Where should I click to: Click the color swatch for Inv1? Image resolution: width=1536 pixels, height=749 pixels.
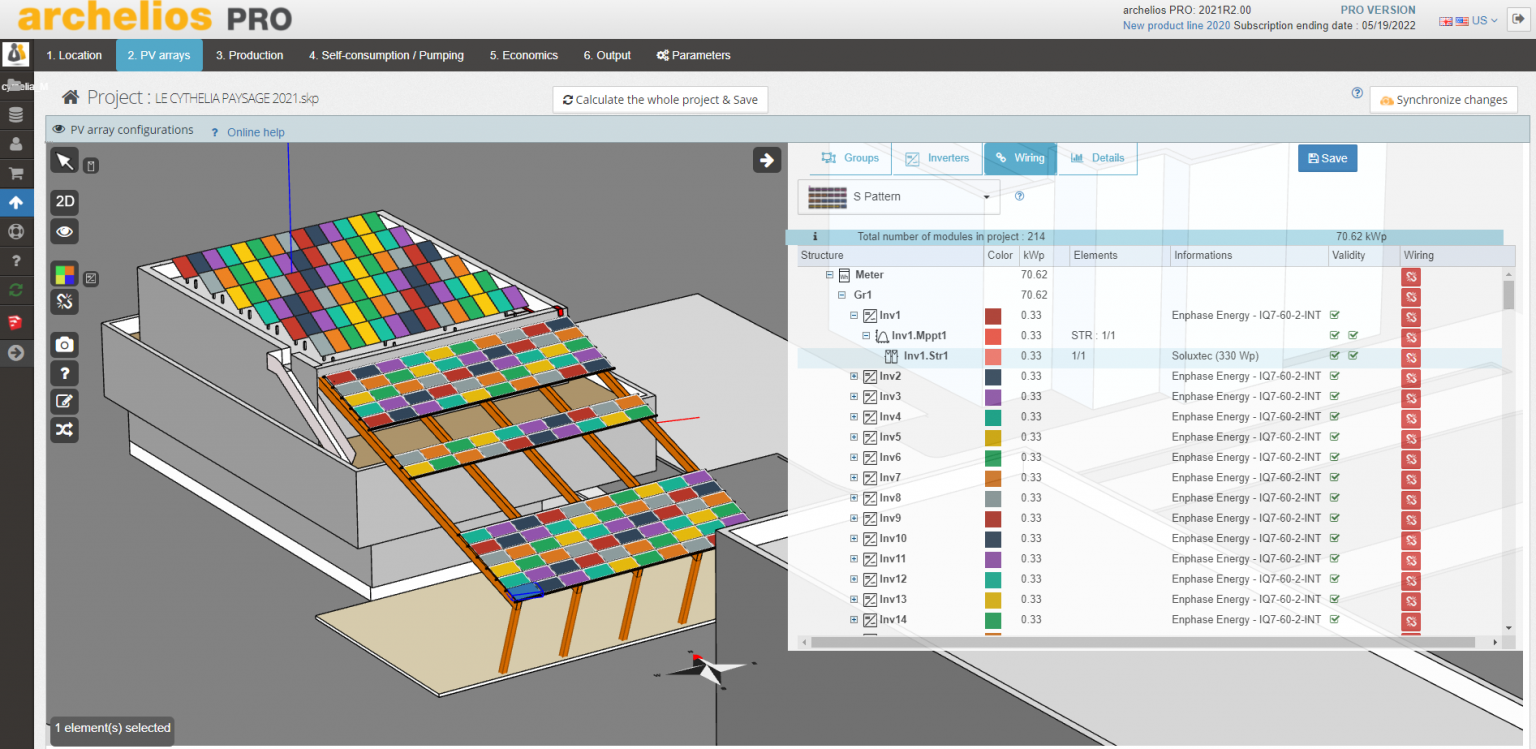[993, 316]
